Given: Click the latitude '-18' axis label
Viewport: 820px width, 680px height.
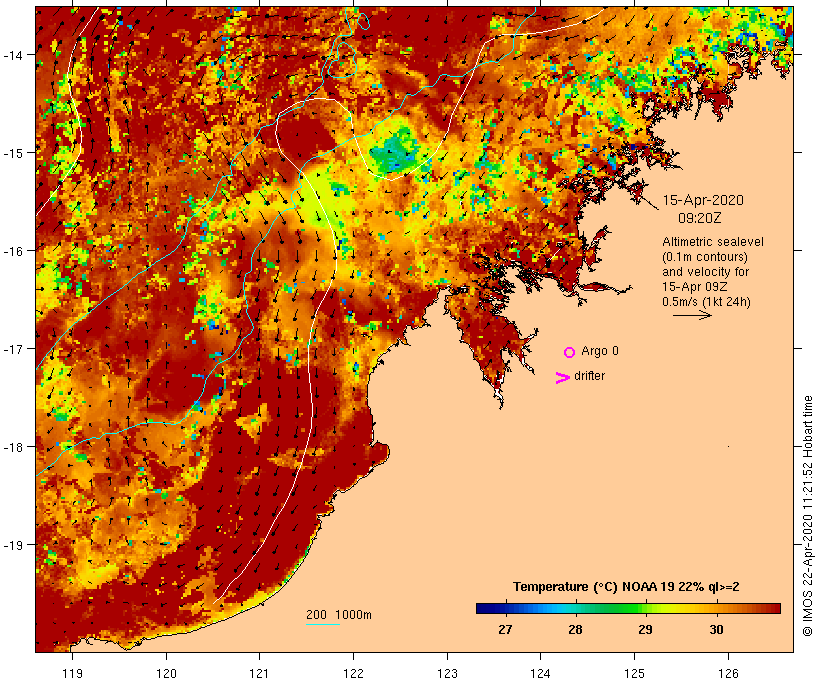Looking at the screenshot, I should pos(12,447).
